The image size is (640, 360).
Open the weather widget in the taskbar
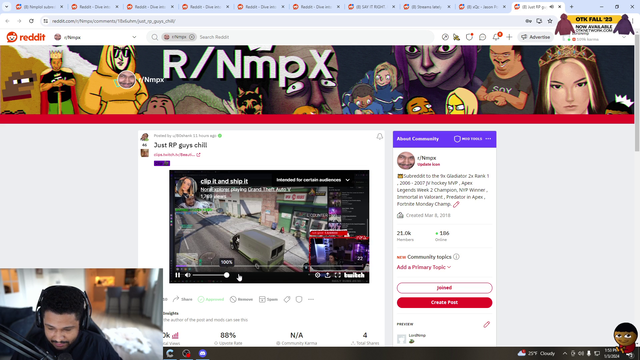pos(537,353)
